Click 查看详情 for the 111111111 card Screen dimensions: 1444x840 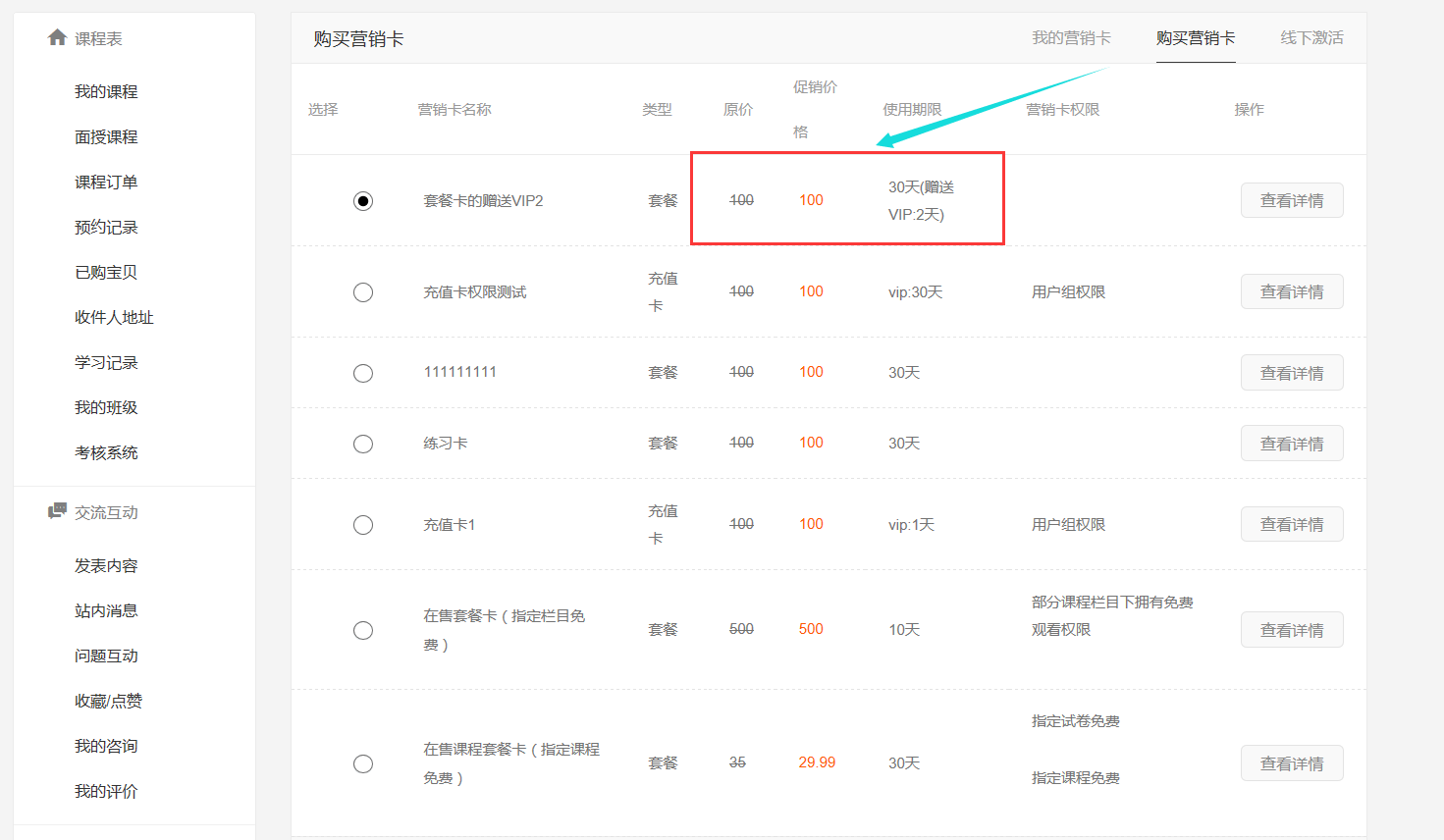(x=1291, y=374)
